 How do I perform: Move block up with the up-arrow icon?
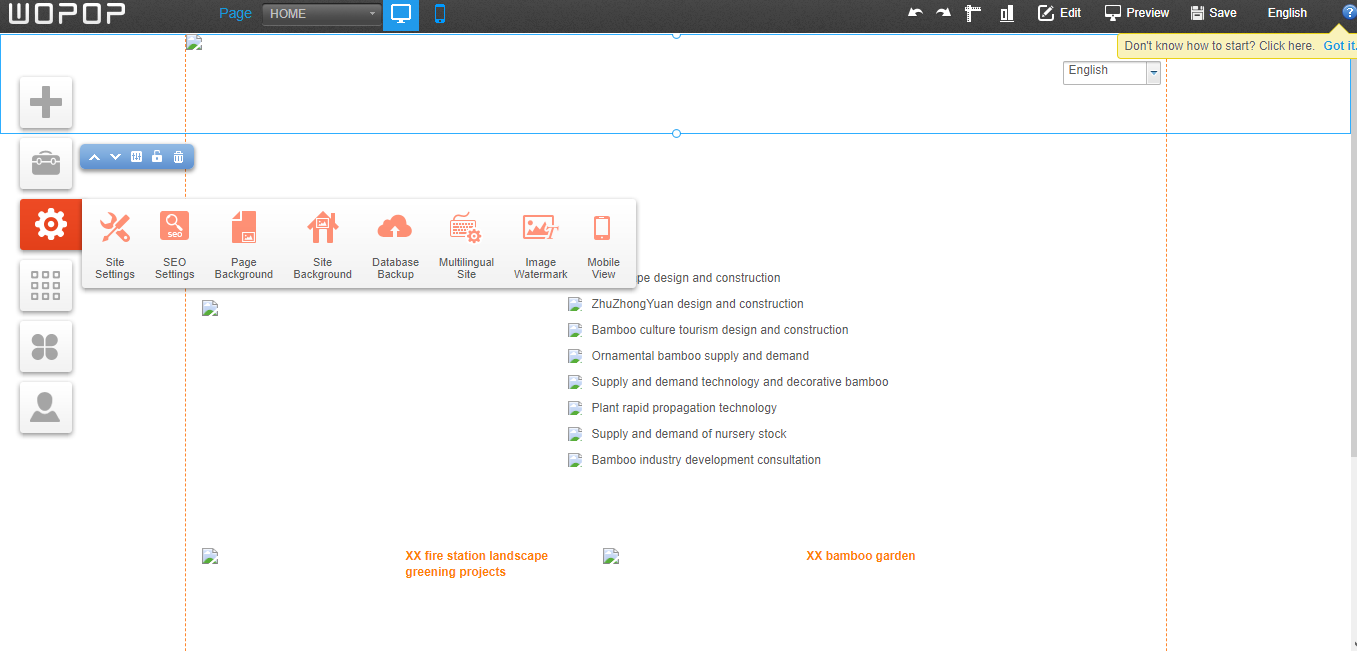click(94, 157)
